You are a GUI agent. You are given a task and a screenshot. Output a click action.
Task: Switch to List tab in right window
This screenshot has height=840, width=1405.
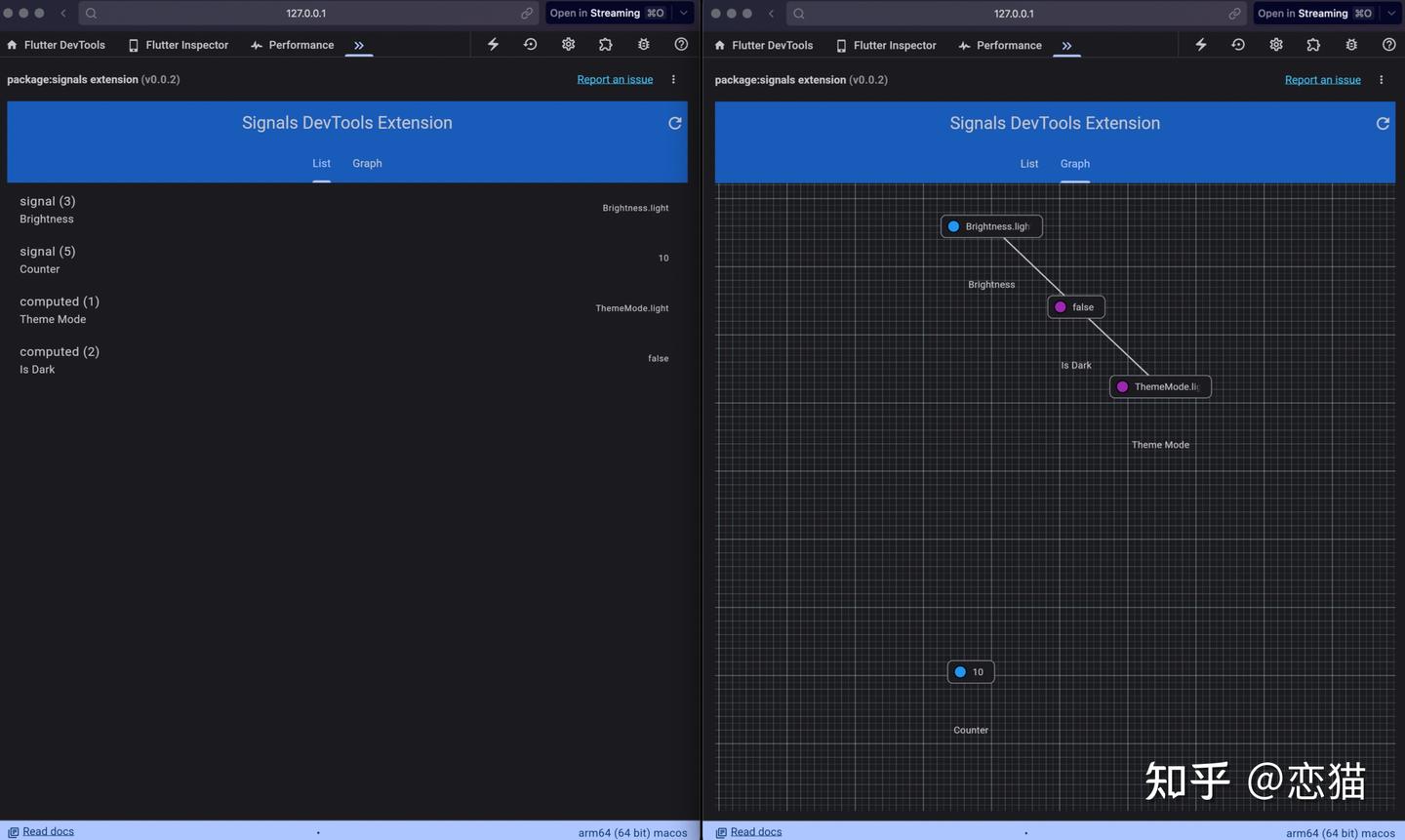1029,164
